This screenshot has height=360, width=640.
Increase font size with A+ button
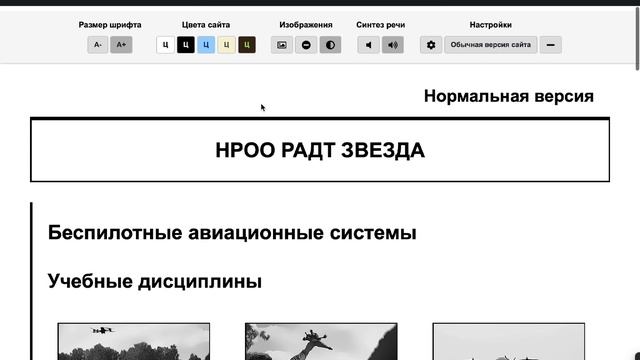click(x=121, y=45)
